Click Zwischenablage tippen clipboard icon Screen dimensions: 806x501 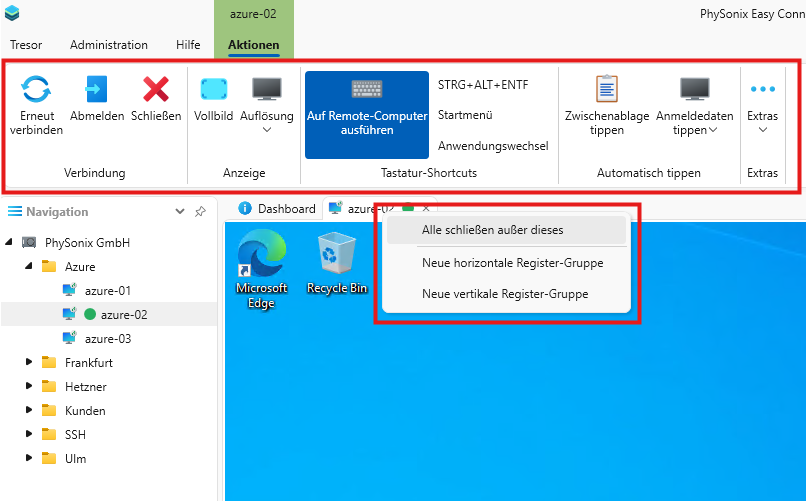[x=607, y=90]
